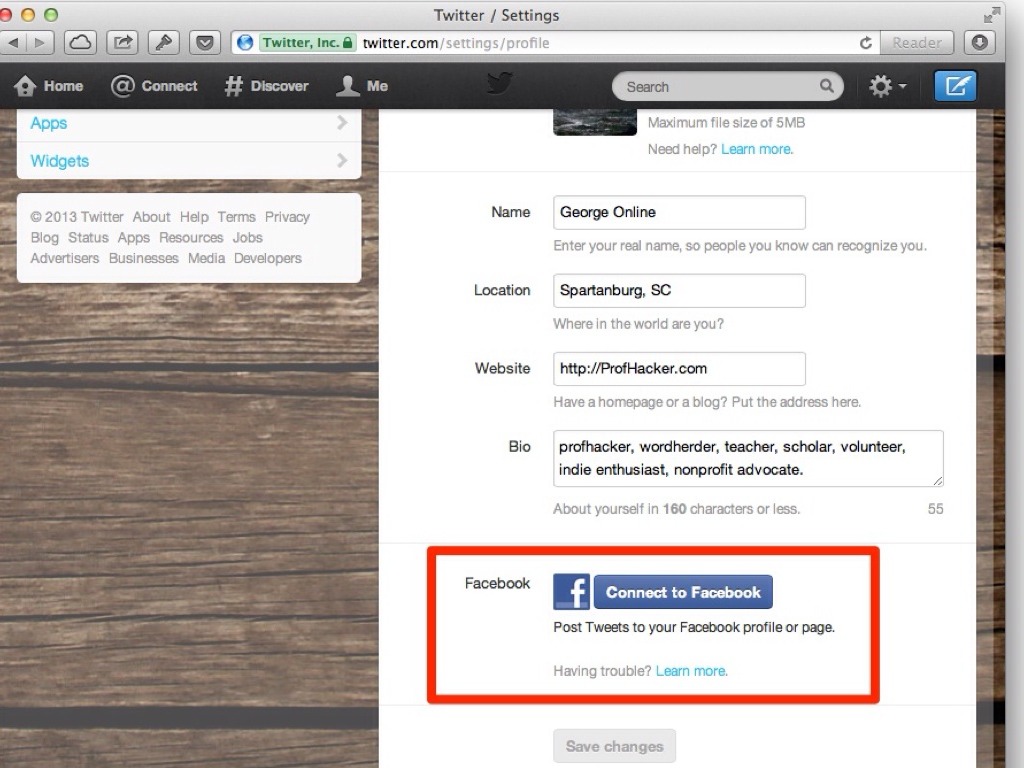1024x768 pixels.
Task: Click the profile header image thumbnail
Action: pyautogui.click(x=595, y=123)
